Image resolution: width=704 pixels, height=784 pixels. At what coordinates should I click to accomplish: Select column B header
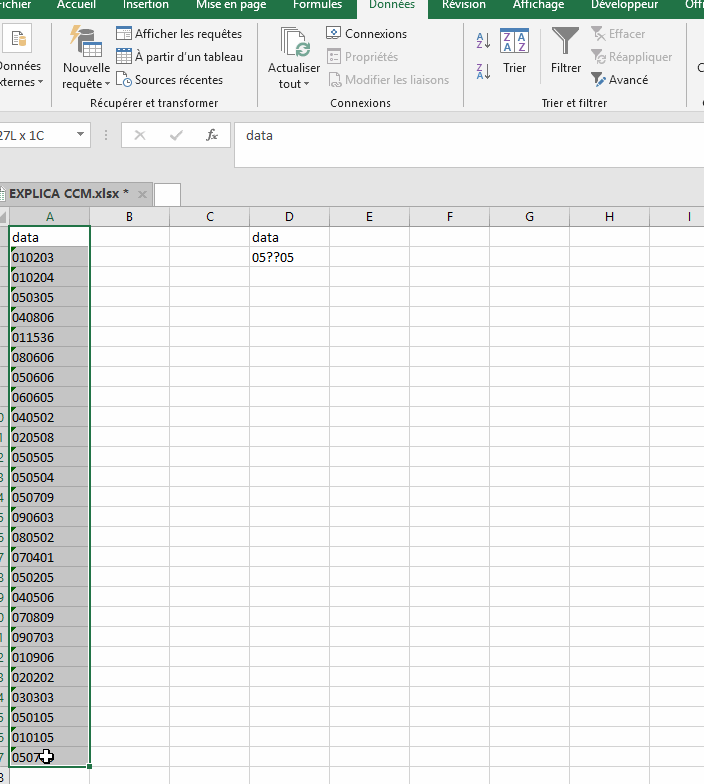point(130,216)
